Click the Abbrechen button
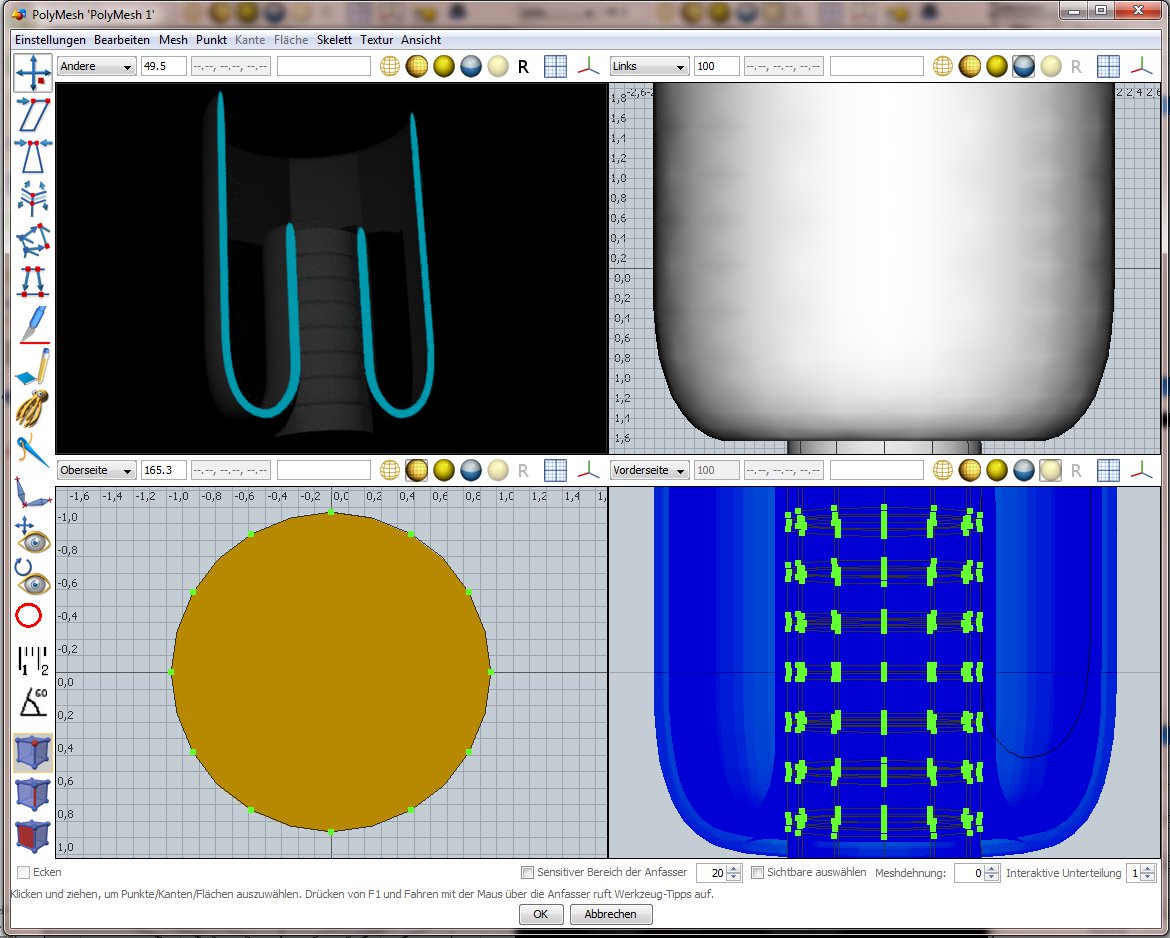This screenshot has height=938, width=1170. (x=610, y=914)
